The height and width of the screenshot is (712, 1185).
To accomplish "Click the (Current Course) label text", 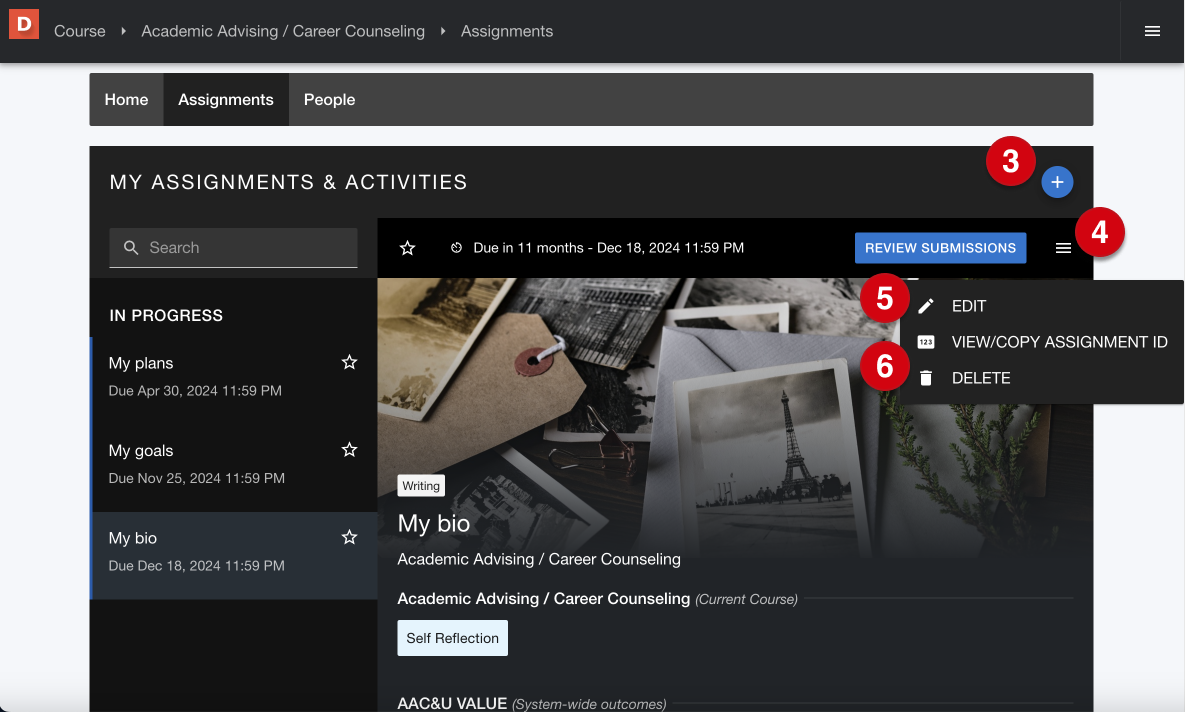I will pyautogui.click(x=747, y=599).
